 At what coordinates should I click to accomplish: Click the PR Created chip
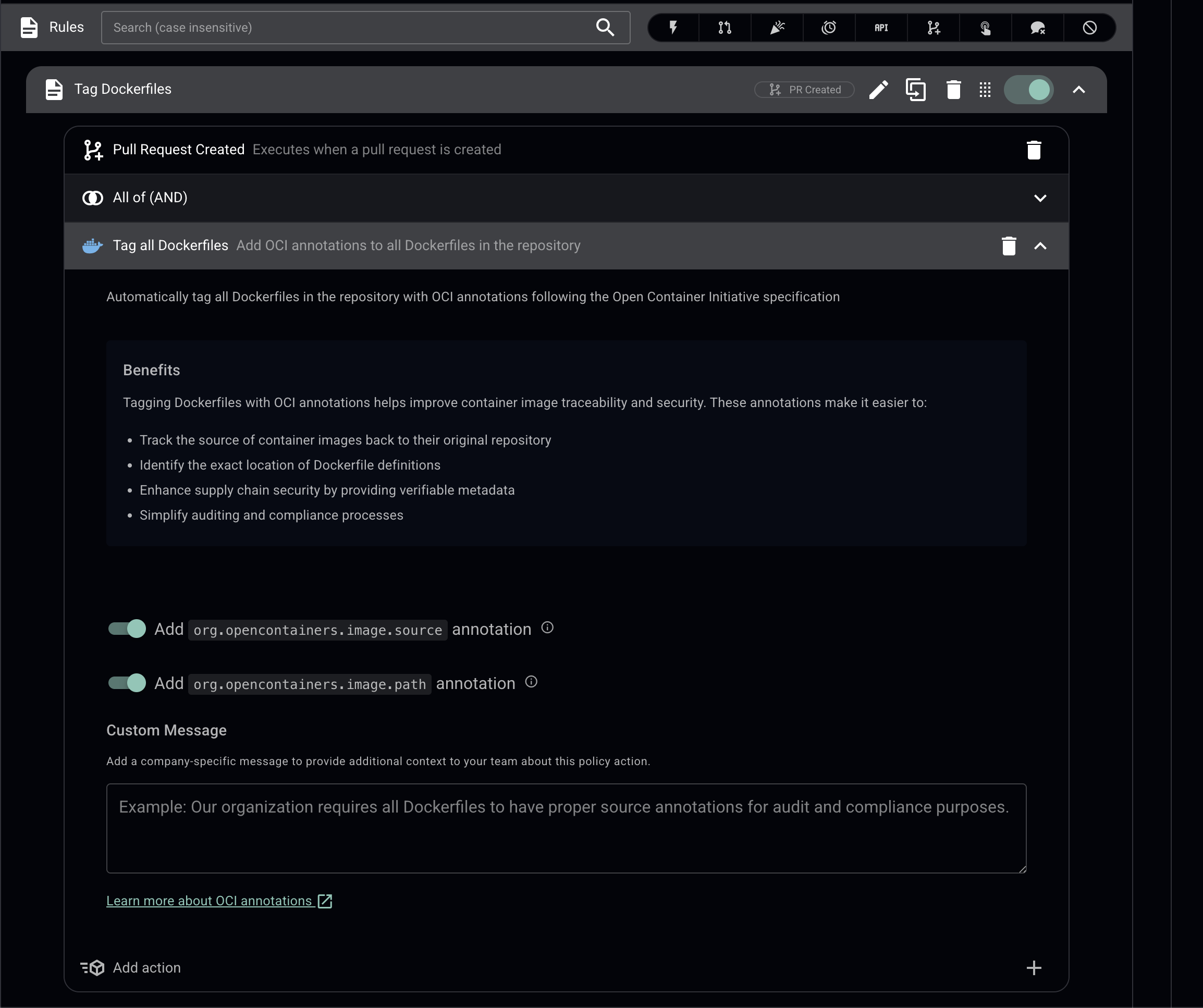coord(804,90)
